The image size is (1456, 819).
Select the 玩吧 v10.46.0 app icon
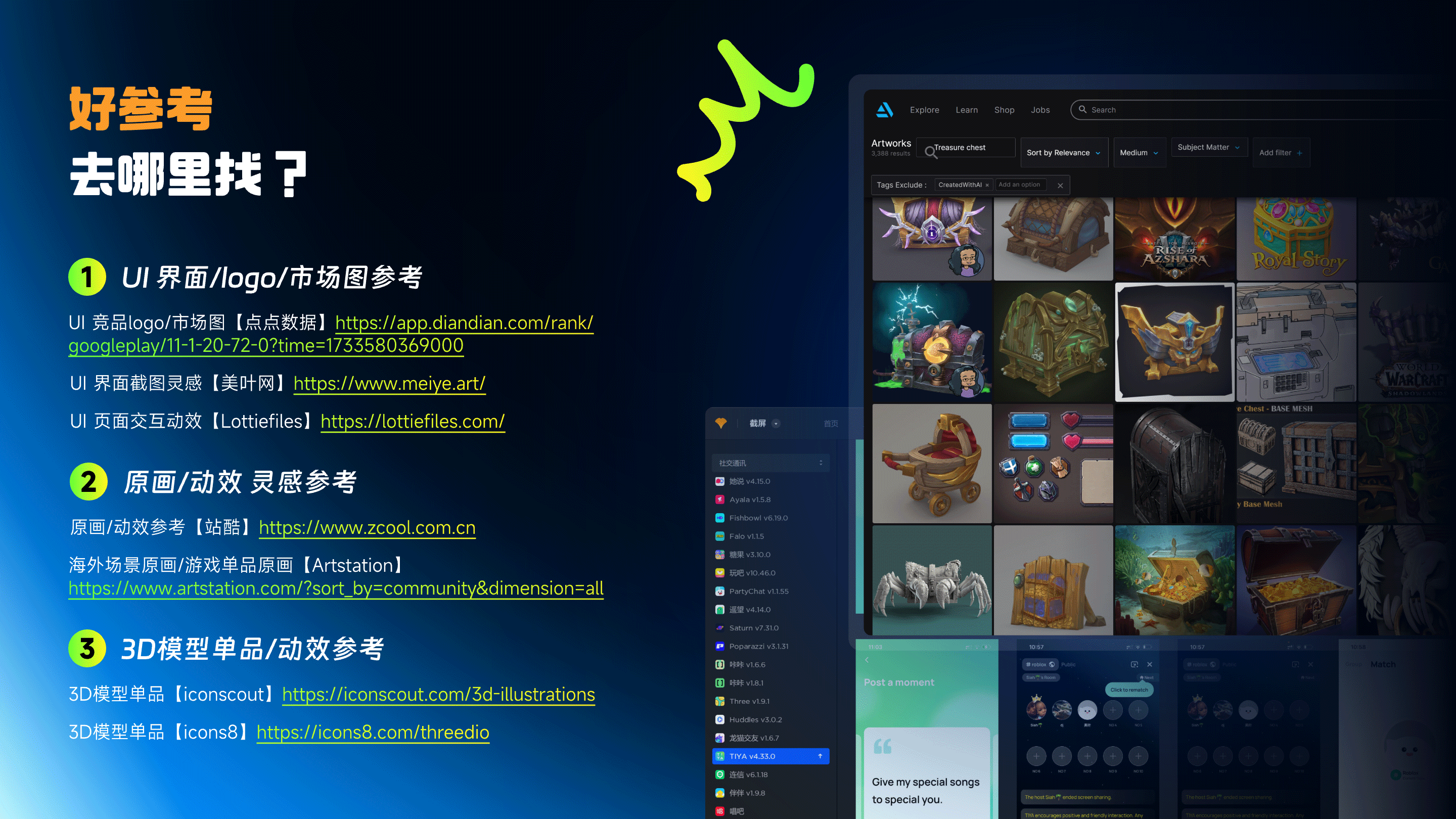point(719,573)
